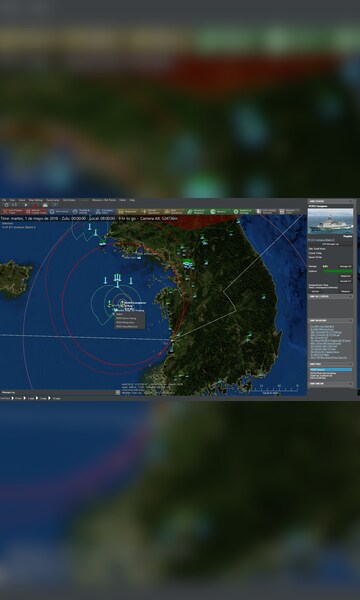360x600 pixels.
Task: Click the first run-time arrow at bottom left
Action: point(13,398)
